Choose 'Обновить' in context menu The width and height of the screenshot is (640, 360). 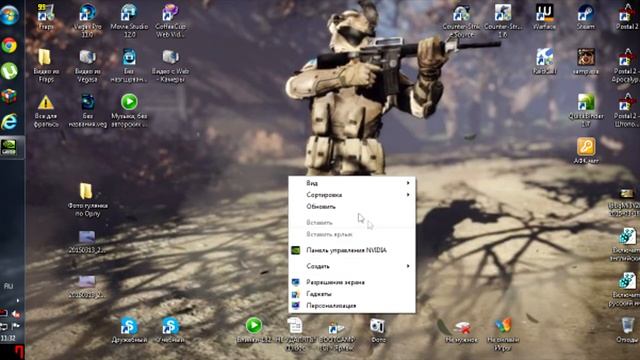(x=352, y=207)
